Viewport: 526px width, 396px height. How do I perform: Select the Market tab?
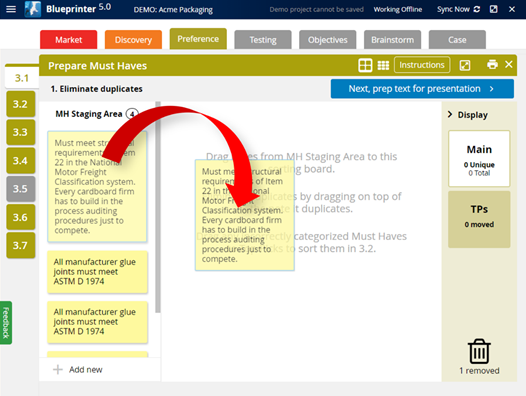(68, 40)
